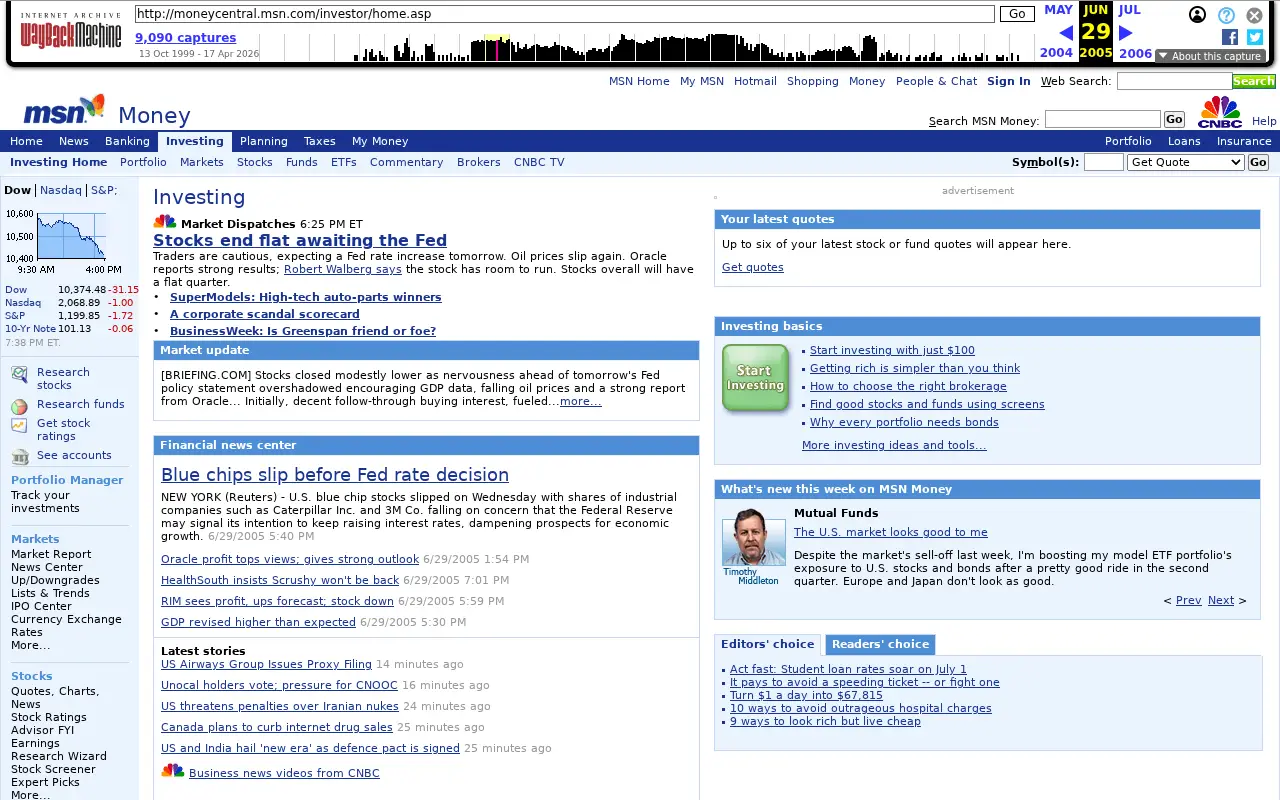Open the 9,090 captures link

coord(186,38)
